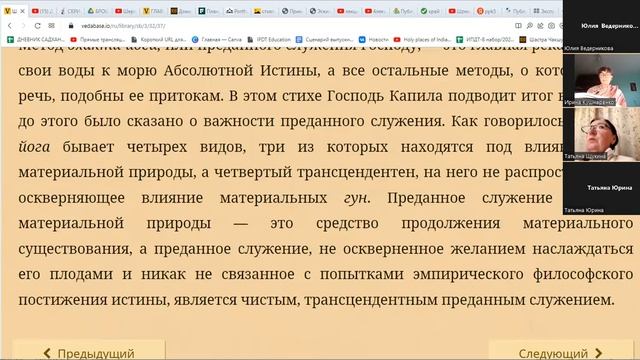The height and width of the screenshot is (360, 640).
Task: Go to the previous verse with Предыдущий
Action: click(x=89, y=353)
